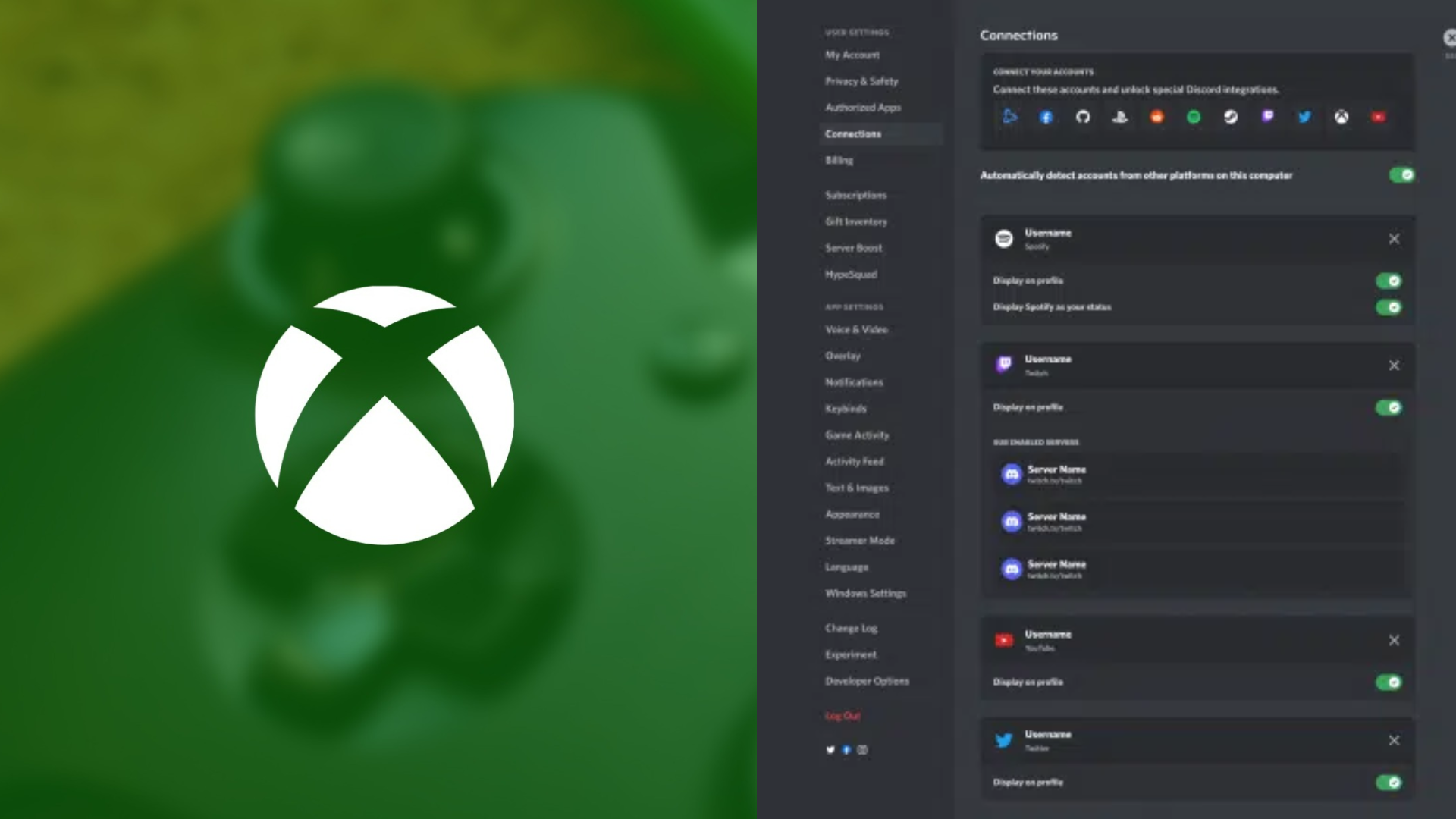Toggle Twitter Display on profile switch
Screen dimensions: 1456x819
click(x=1389, y=782)
